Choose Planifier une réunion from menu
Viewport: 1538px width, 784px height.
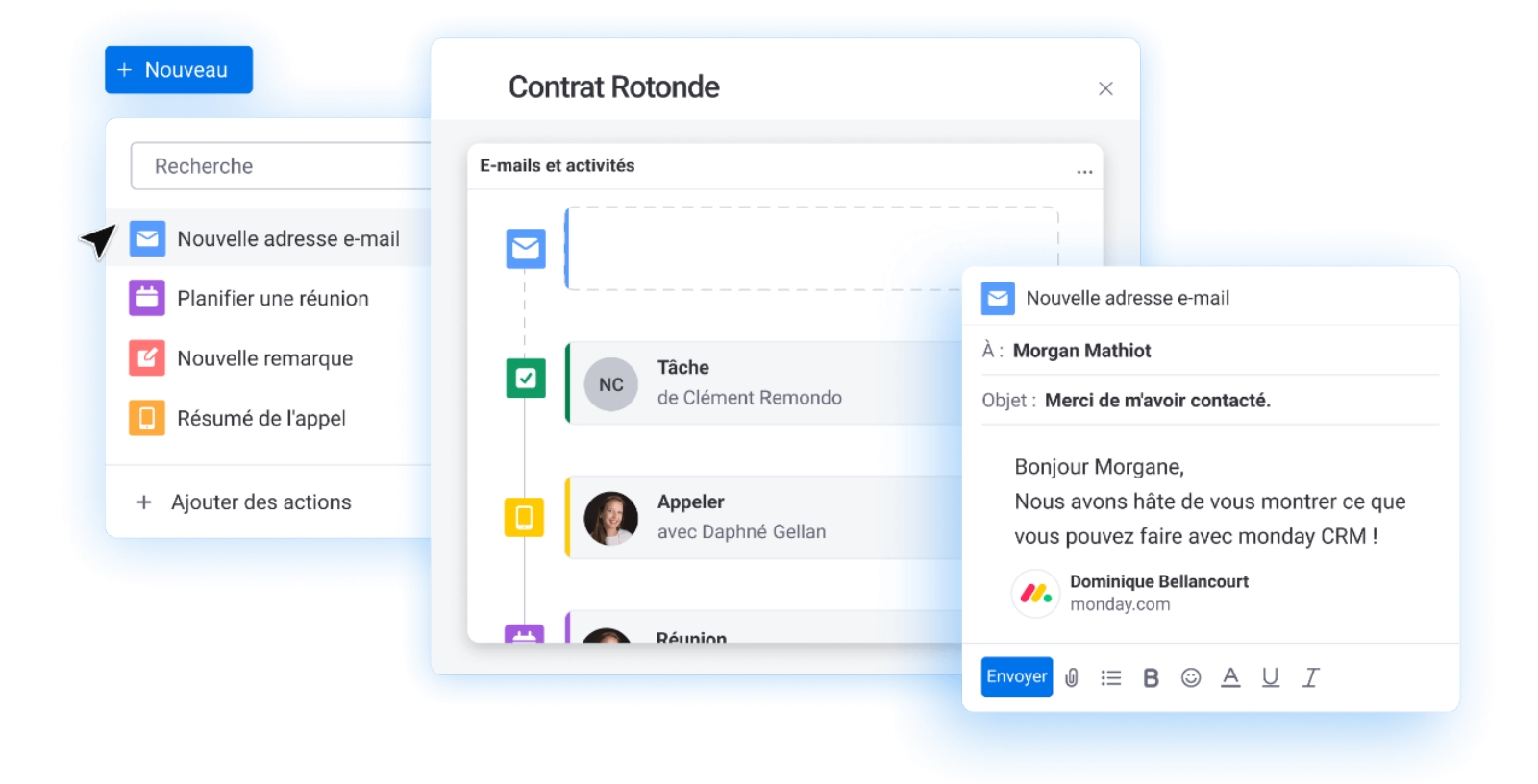272,299
